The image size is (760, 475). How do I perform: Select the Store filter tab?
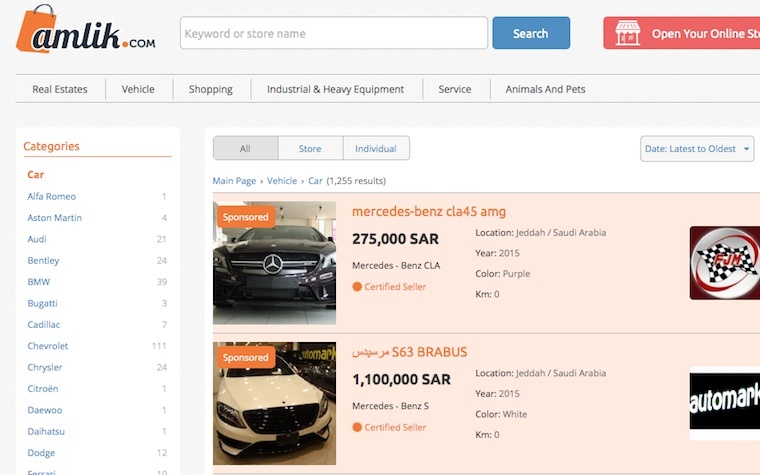(310, 149)
